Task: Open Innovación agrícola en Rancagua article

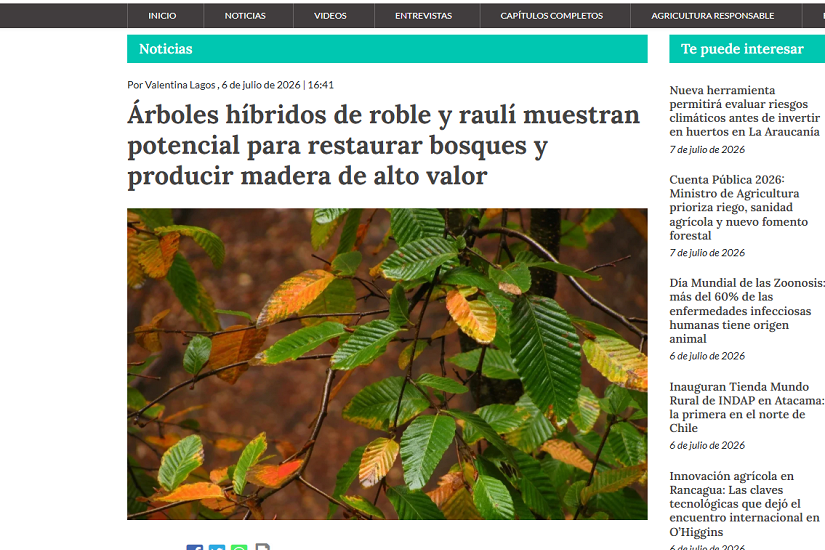Action: click(744, 504)
